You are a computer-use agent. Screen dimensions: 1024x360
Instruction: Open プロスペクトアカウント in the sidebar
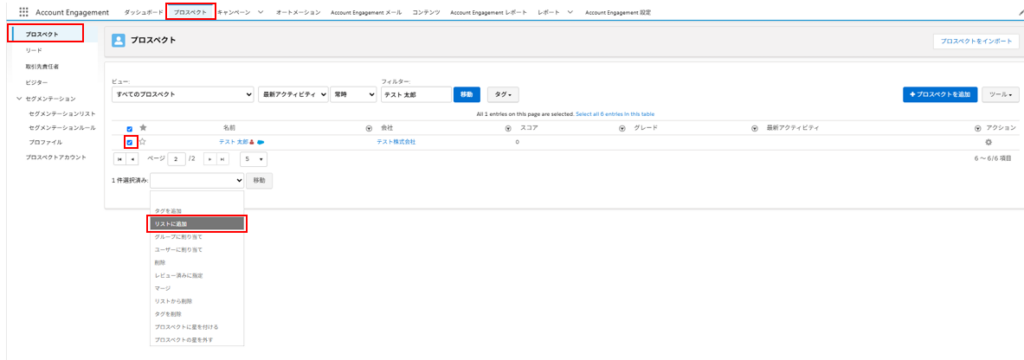pos(56,157)
